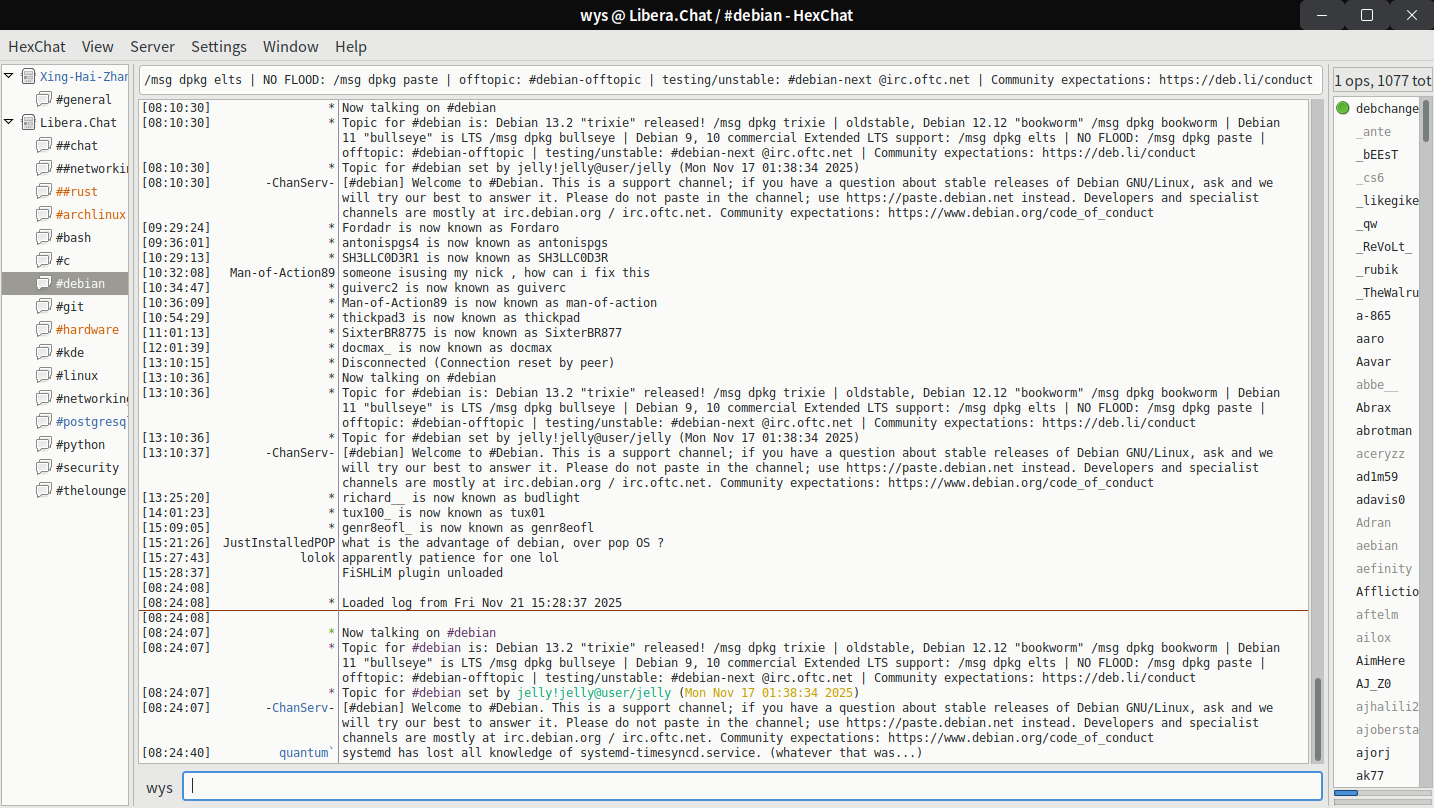The image size is (1434, 808).
Task: Open the Help menu
Action: click(x=351, y=47)
